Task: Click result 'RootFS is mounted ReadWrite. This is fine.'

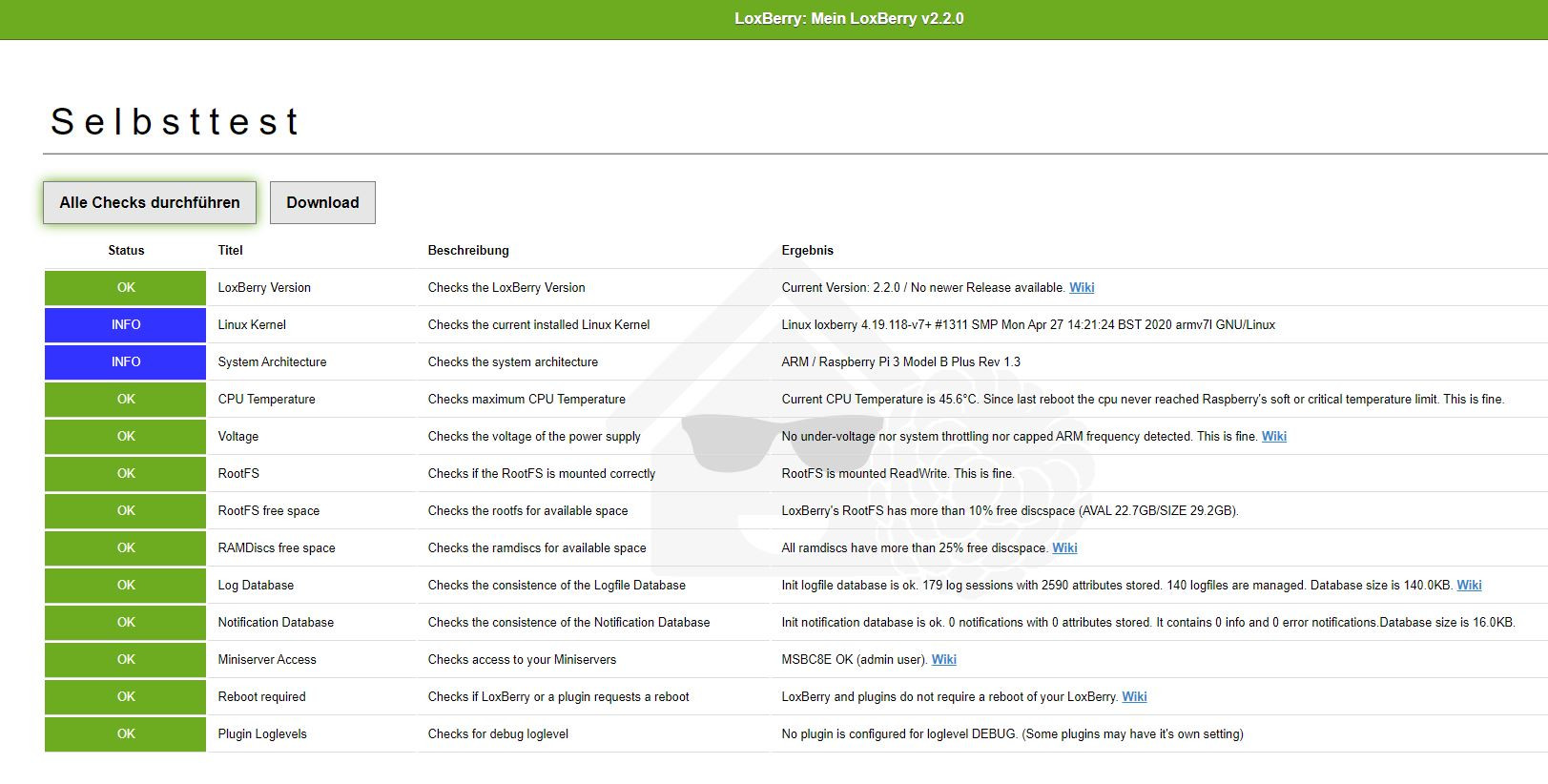Action: coord(898,473)
